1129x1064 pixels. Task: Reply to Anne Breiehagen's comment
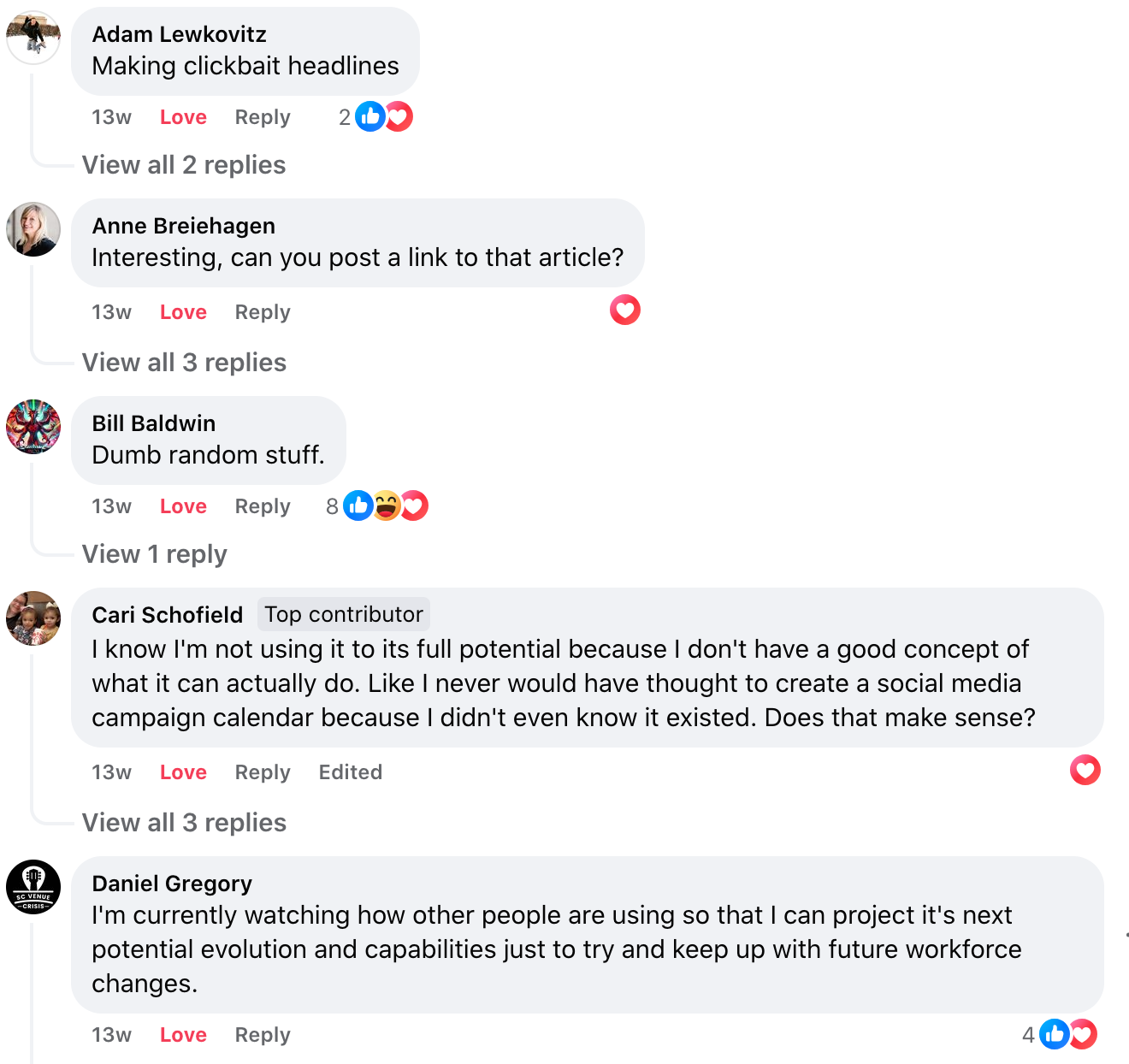click(x=263, y=312)
